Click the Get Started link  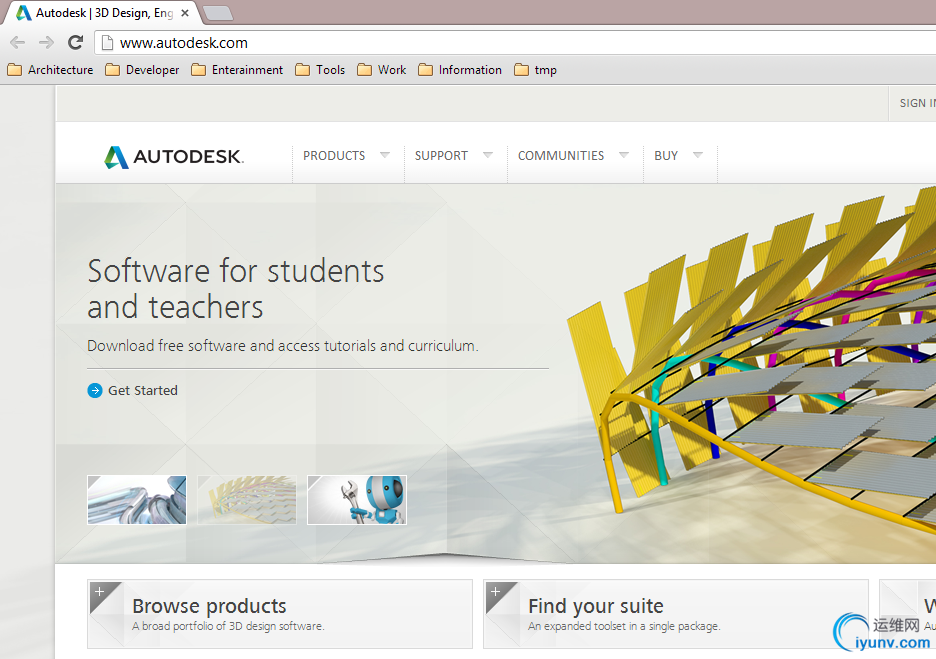(x=143, y=390)
